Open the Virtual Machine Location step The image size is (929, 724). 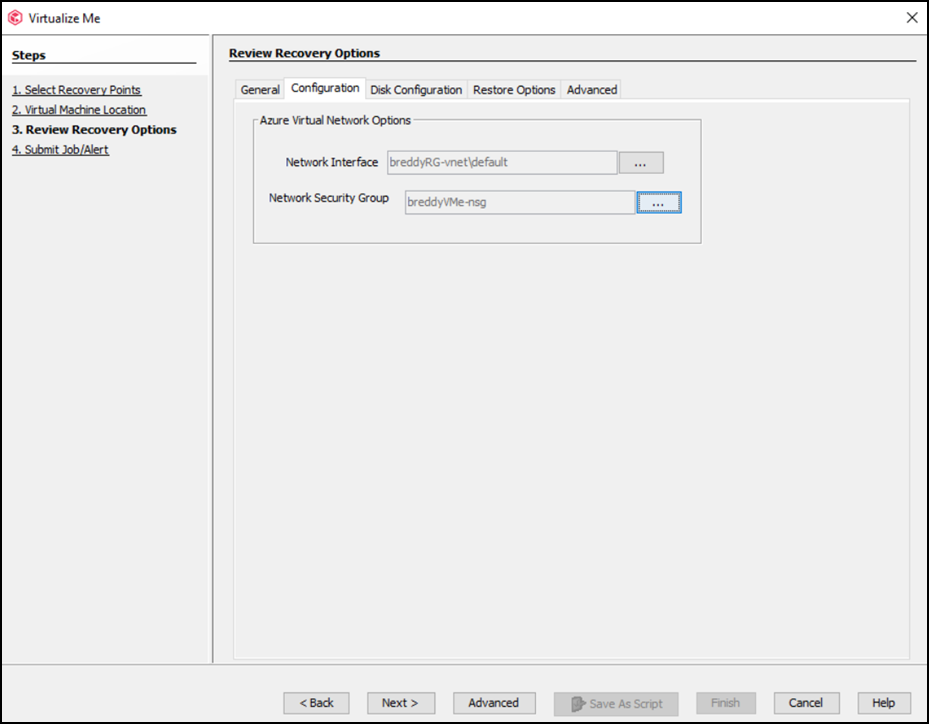tap(79, 109)
